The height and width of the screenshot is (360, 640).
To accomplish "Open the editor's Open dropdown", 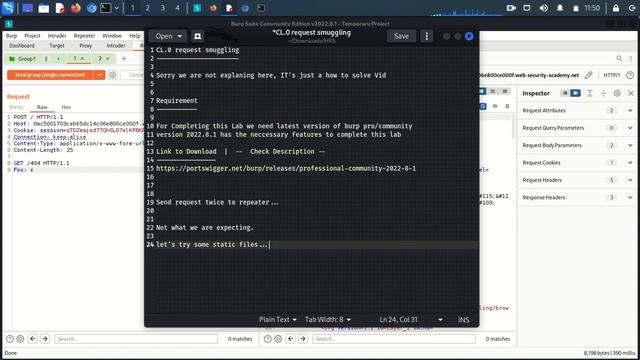I will (168, 36).
